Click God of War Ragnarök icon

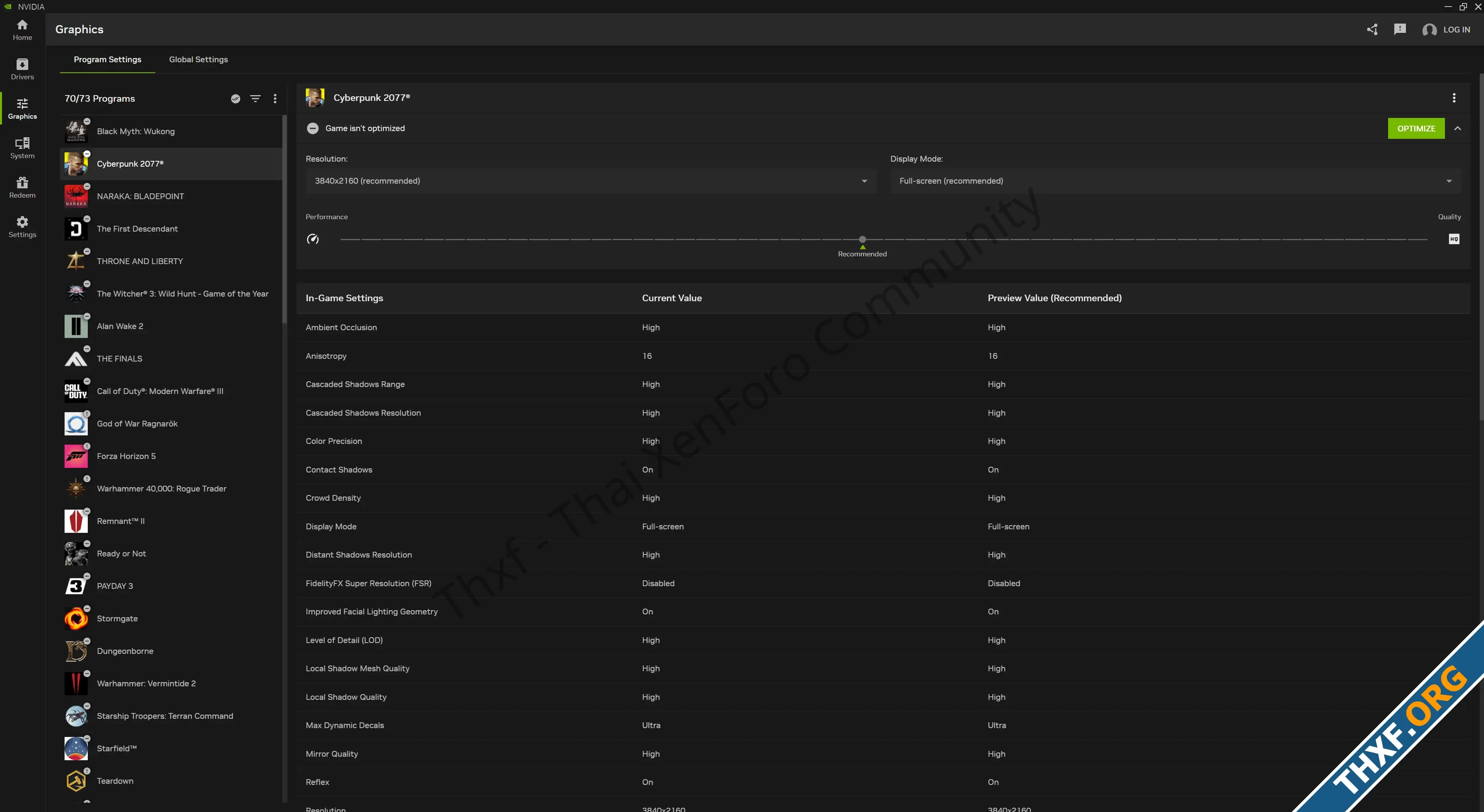pyautogui.click(x=76, y=423)
